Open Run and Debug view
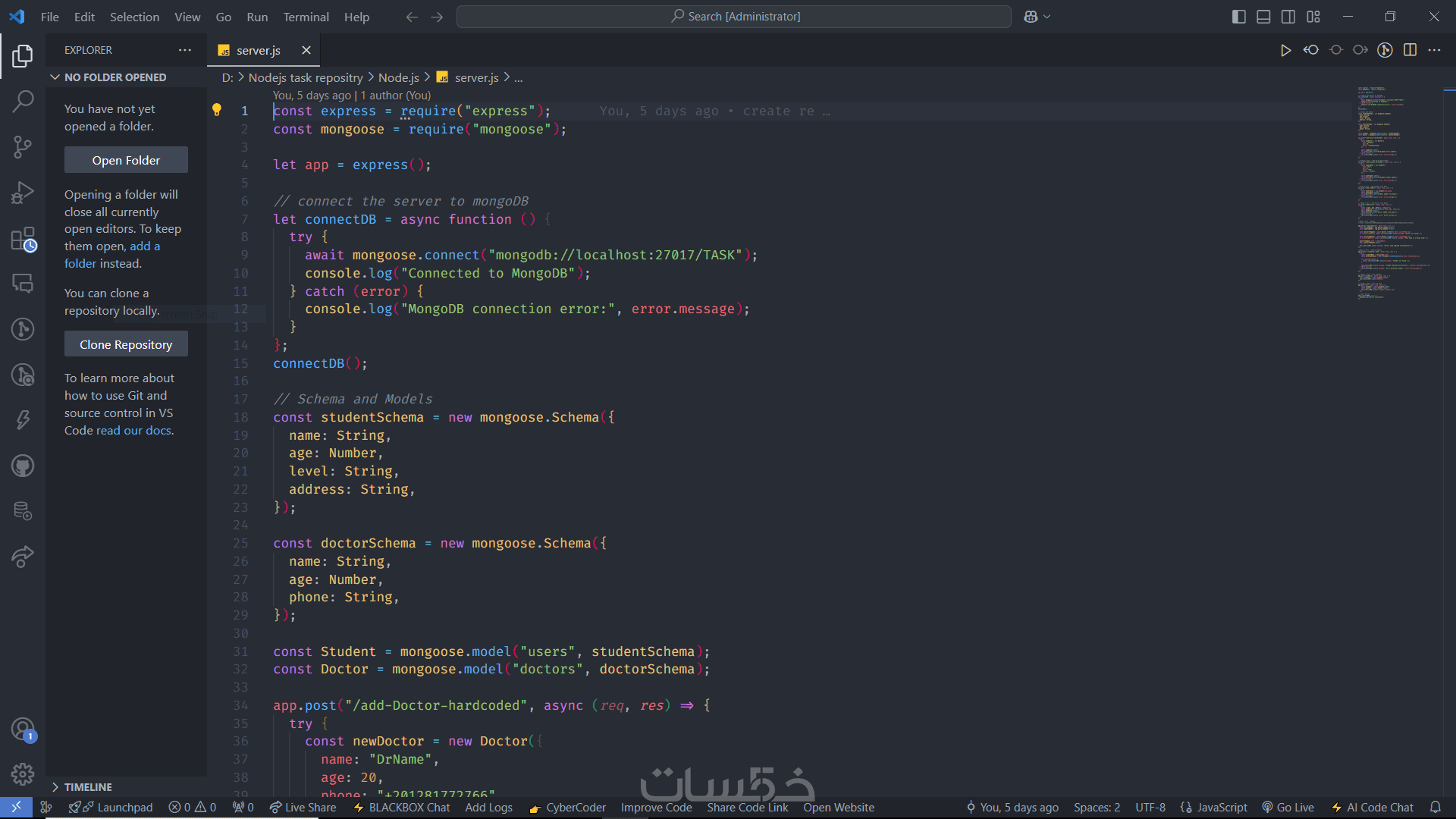1456x819 pixels. 23,193
